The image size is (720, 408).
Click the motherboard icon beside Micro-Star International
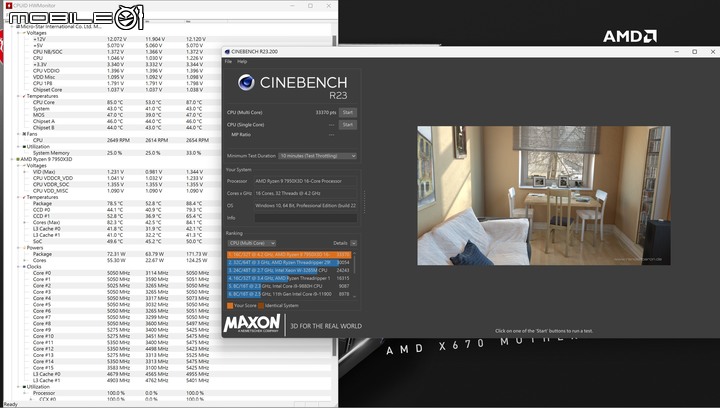(x=18, y=27)
